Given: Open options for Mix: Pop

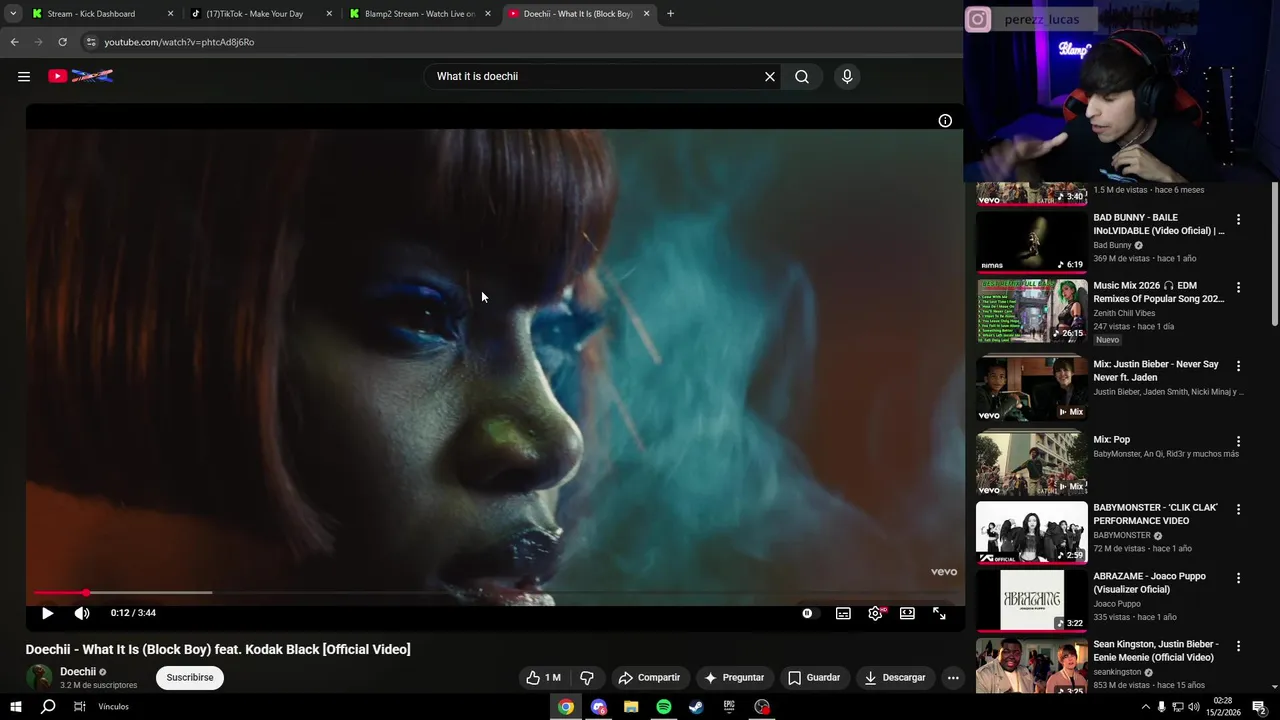Looking at the screenshot, I should click(x=1238, y=441).
